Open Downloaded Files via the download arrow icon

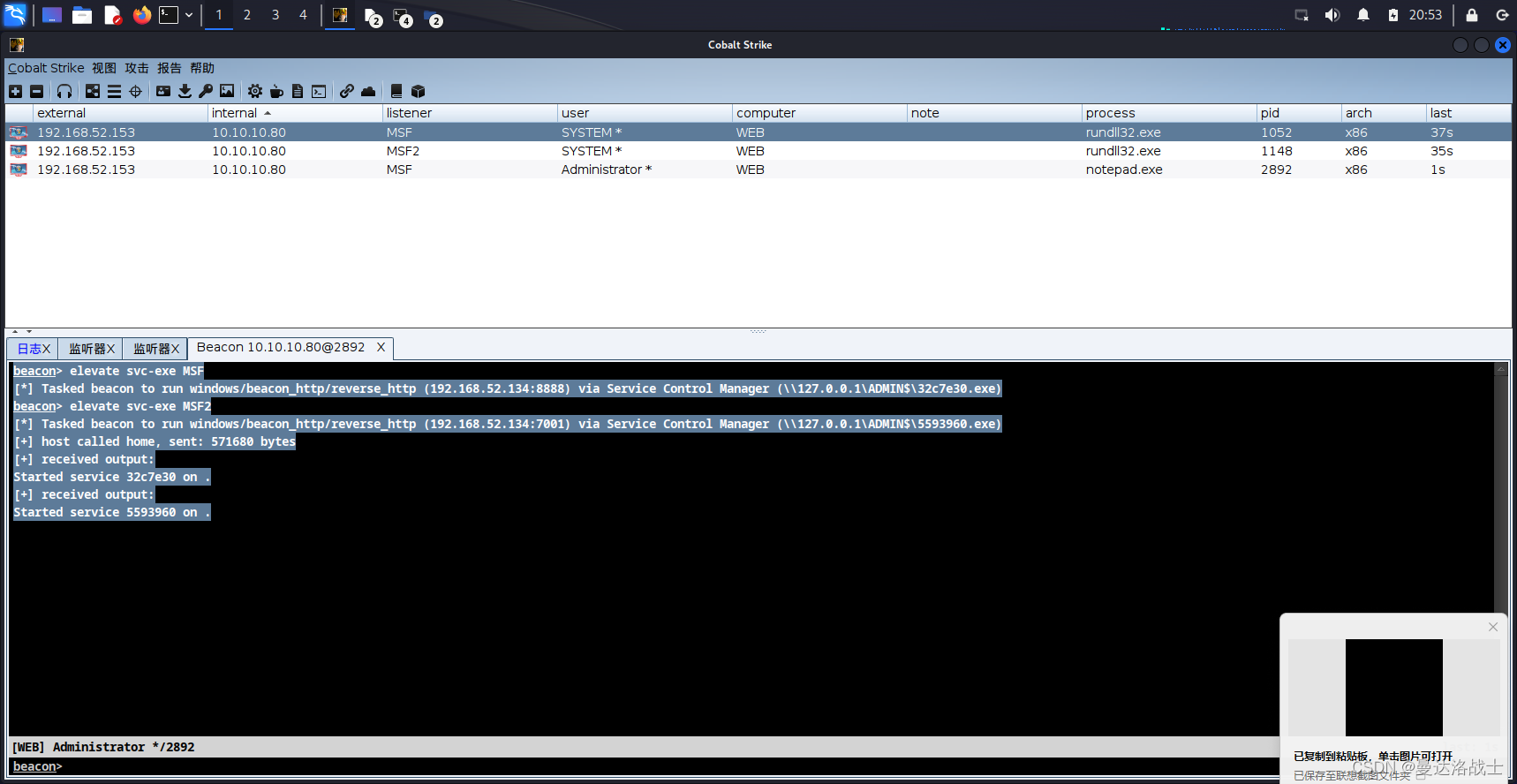tap(185, 91)
